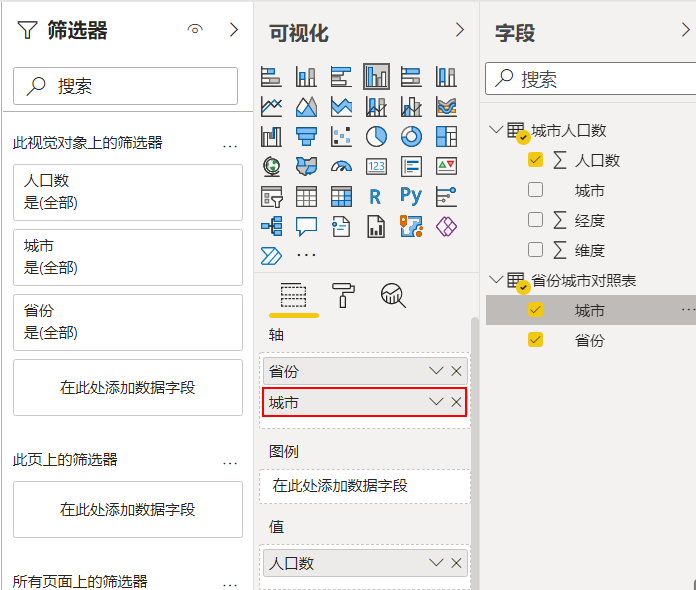Select the waterfall chart visual
The height and width of the screenshot is (590, 696).
(x=271, y=137)
